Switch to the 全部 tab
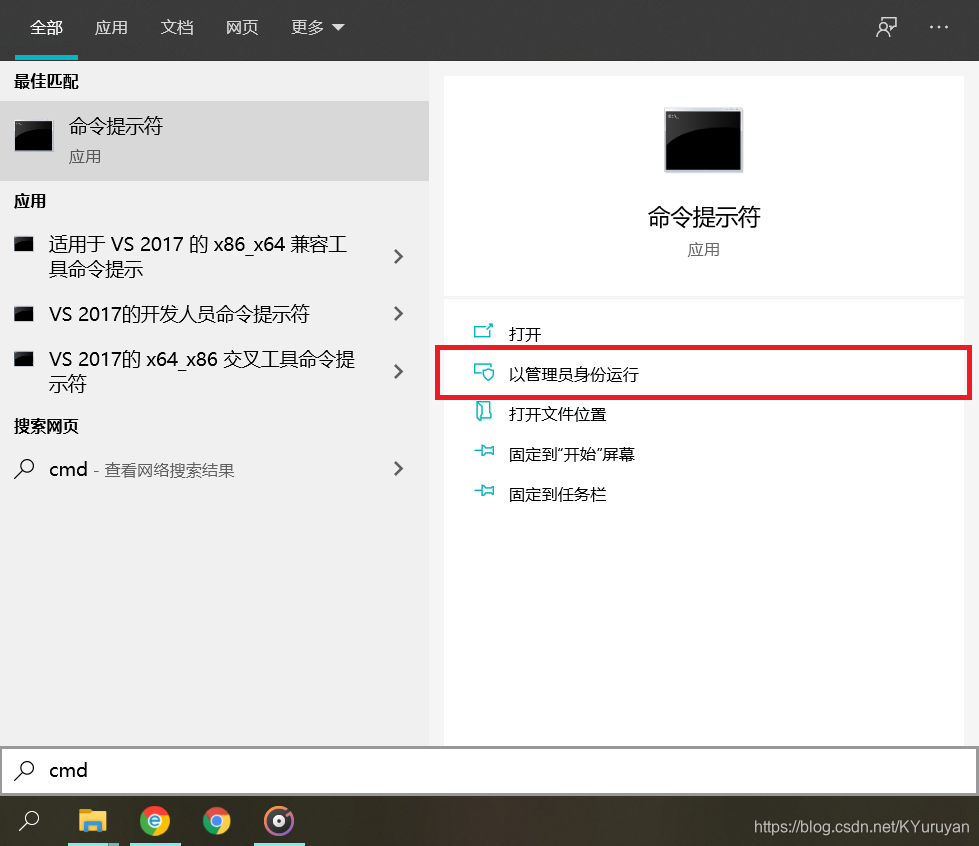The height and width of the screenshot is (846, 979). (x=46, y=27)
